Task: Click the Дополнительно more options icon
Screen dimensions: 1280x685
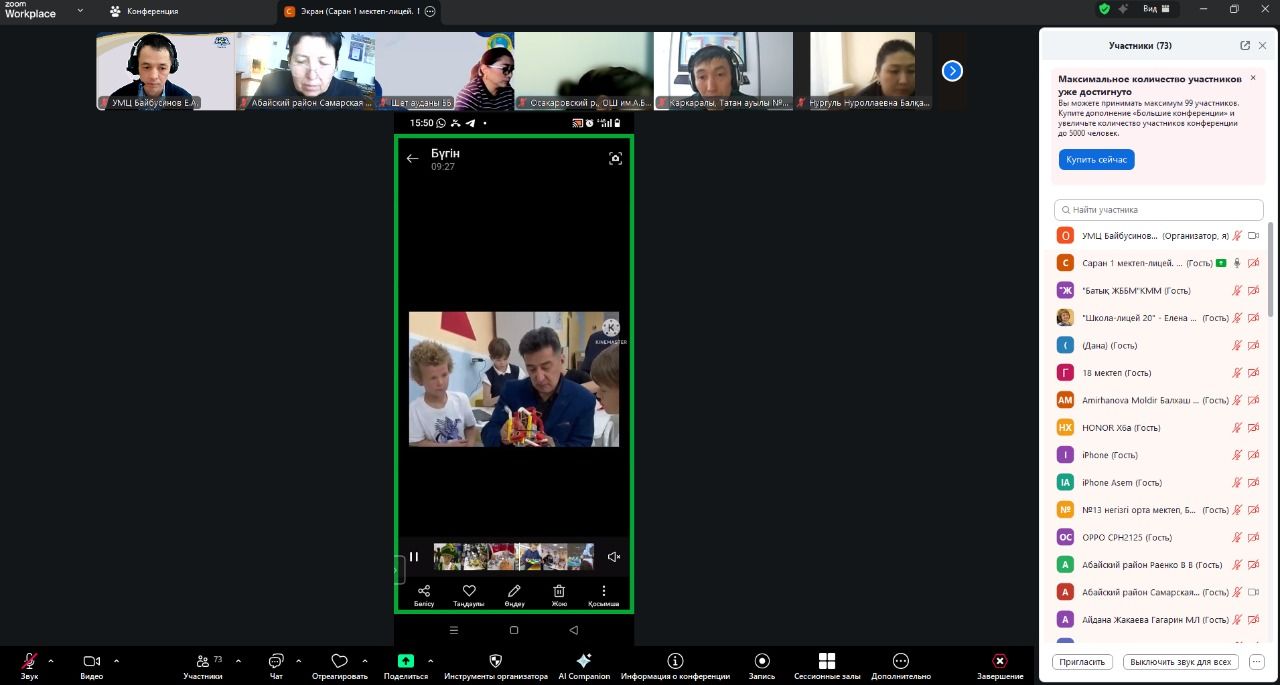Action: tap(900, 661)
